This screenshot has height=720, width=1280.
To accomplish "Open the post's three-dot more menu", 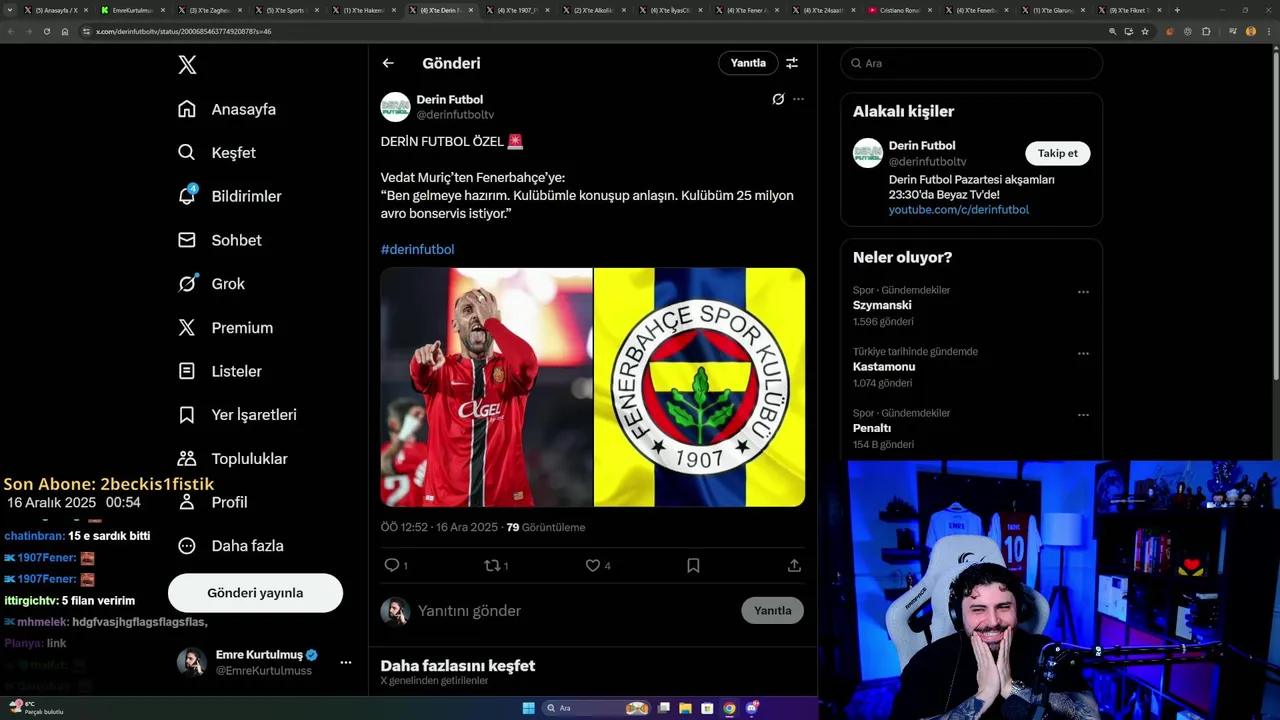I will point(798,99).
